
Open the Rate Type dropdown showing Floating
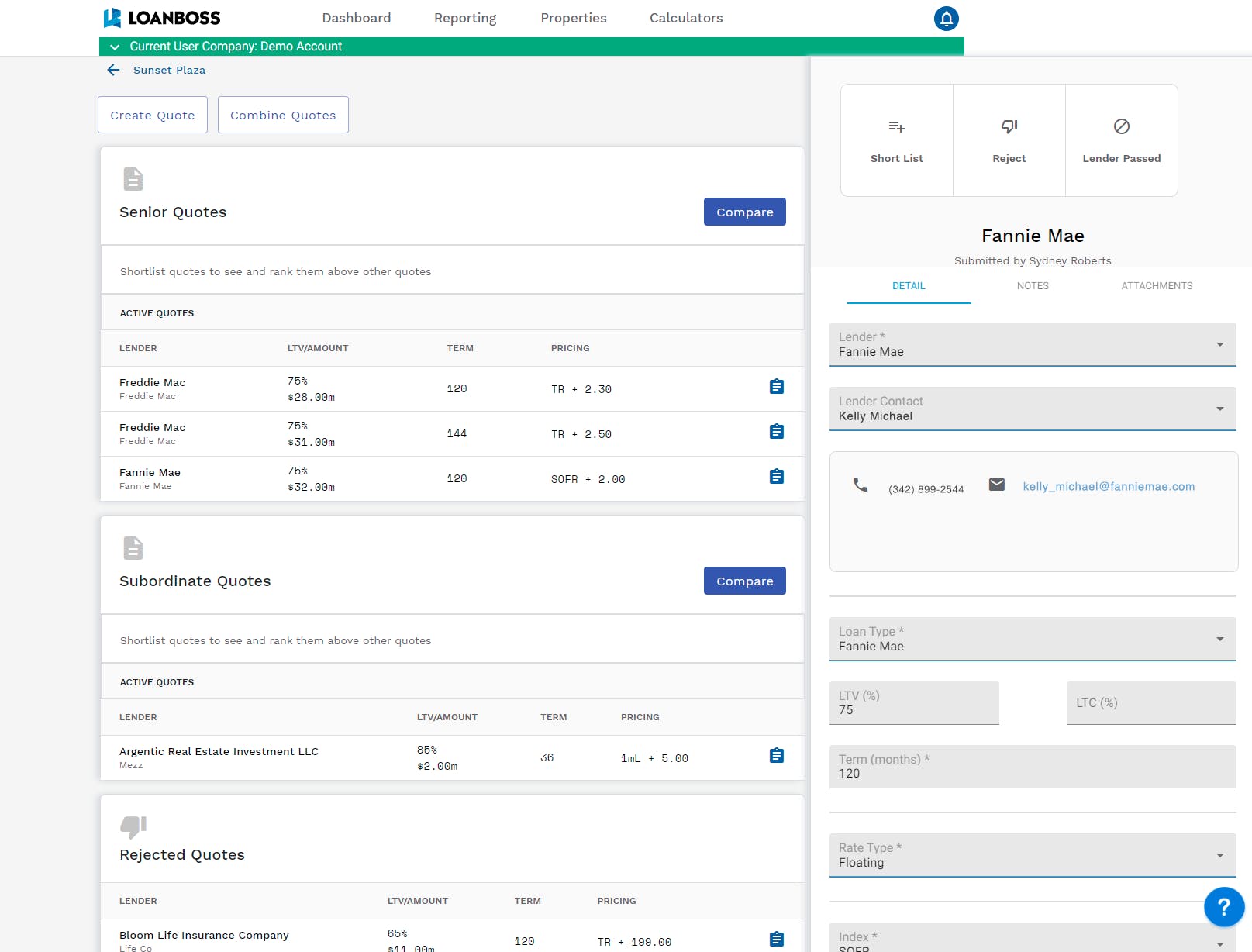coord(1033,855)
